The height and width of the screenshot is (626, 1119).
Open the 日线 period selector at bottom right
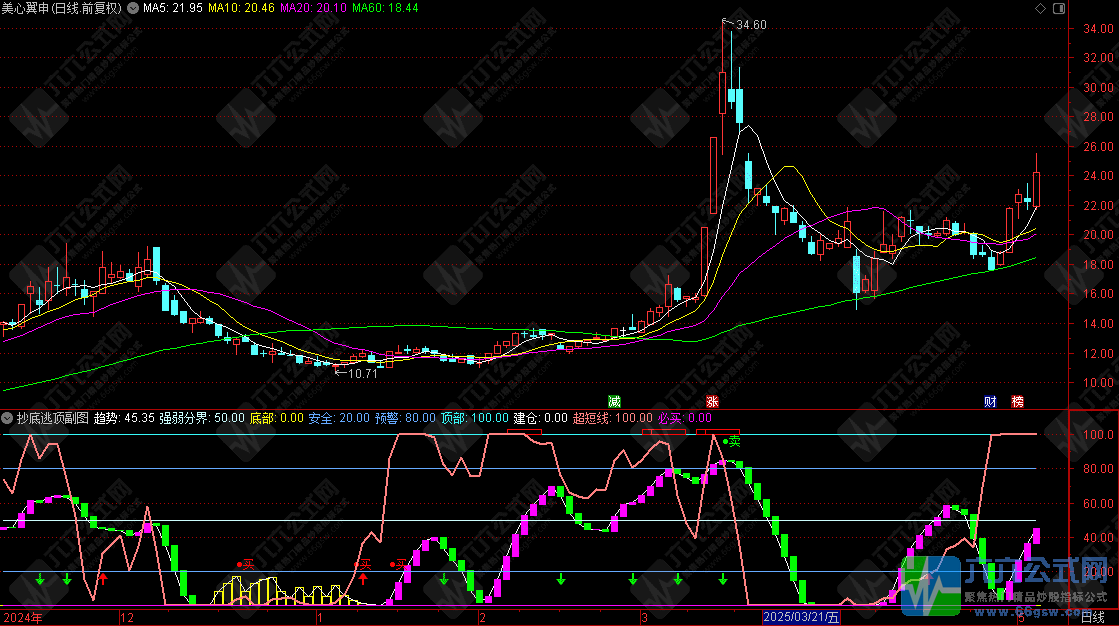pos(1093,618)
